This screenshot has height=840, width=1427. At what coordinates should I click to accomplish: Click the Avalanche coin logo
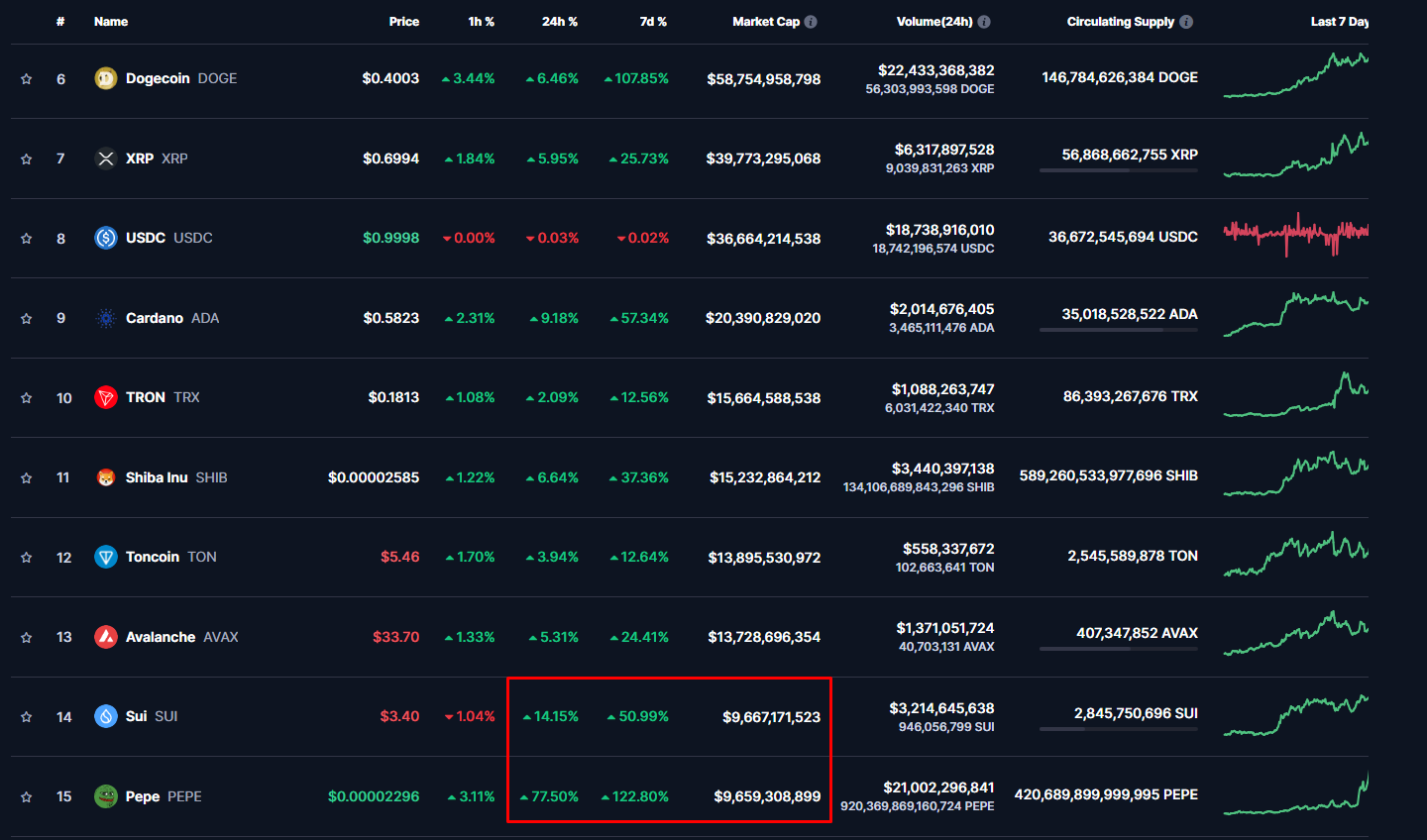pos(106,637)
